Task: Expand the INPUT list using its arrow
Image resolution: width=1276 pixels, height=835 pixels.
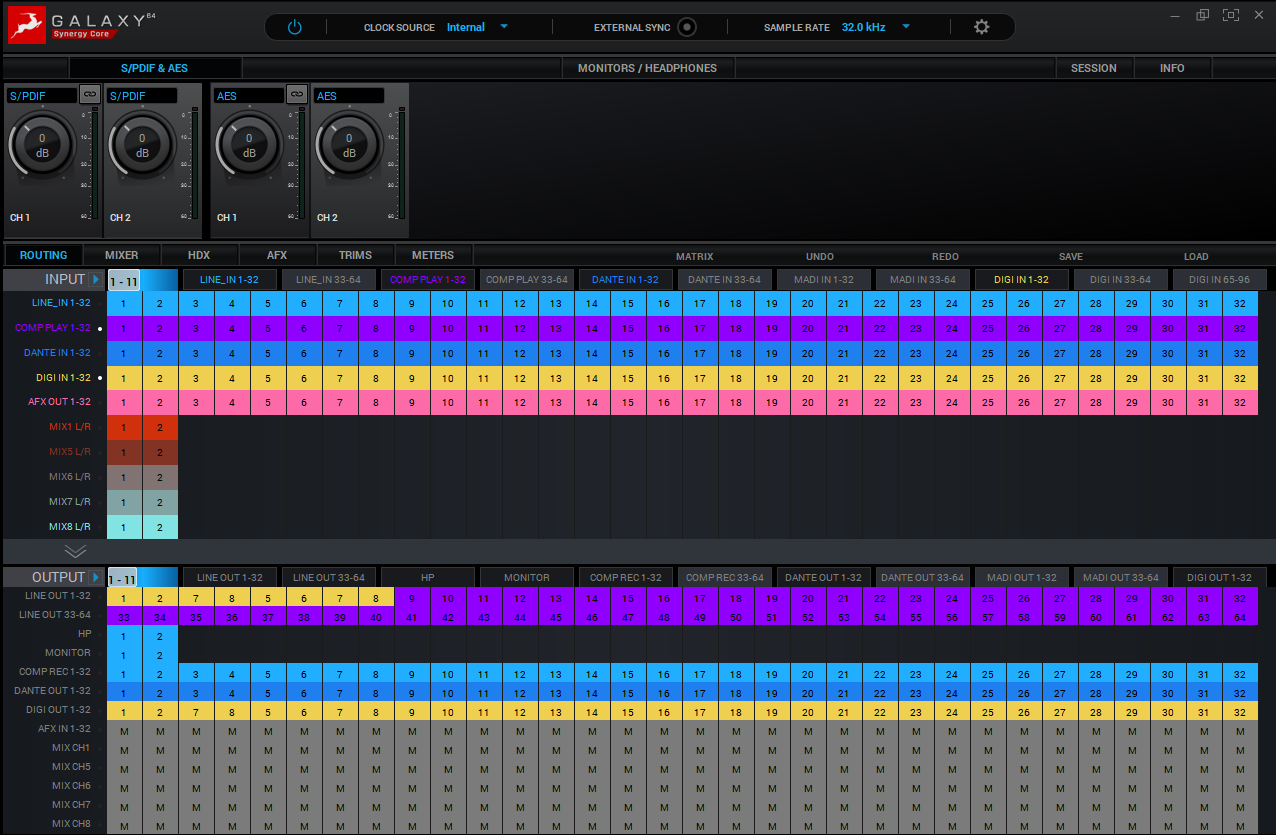Action: coord(97,279)
